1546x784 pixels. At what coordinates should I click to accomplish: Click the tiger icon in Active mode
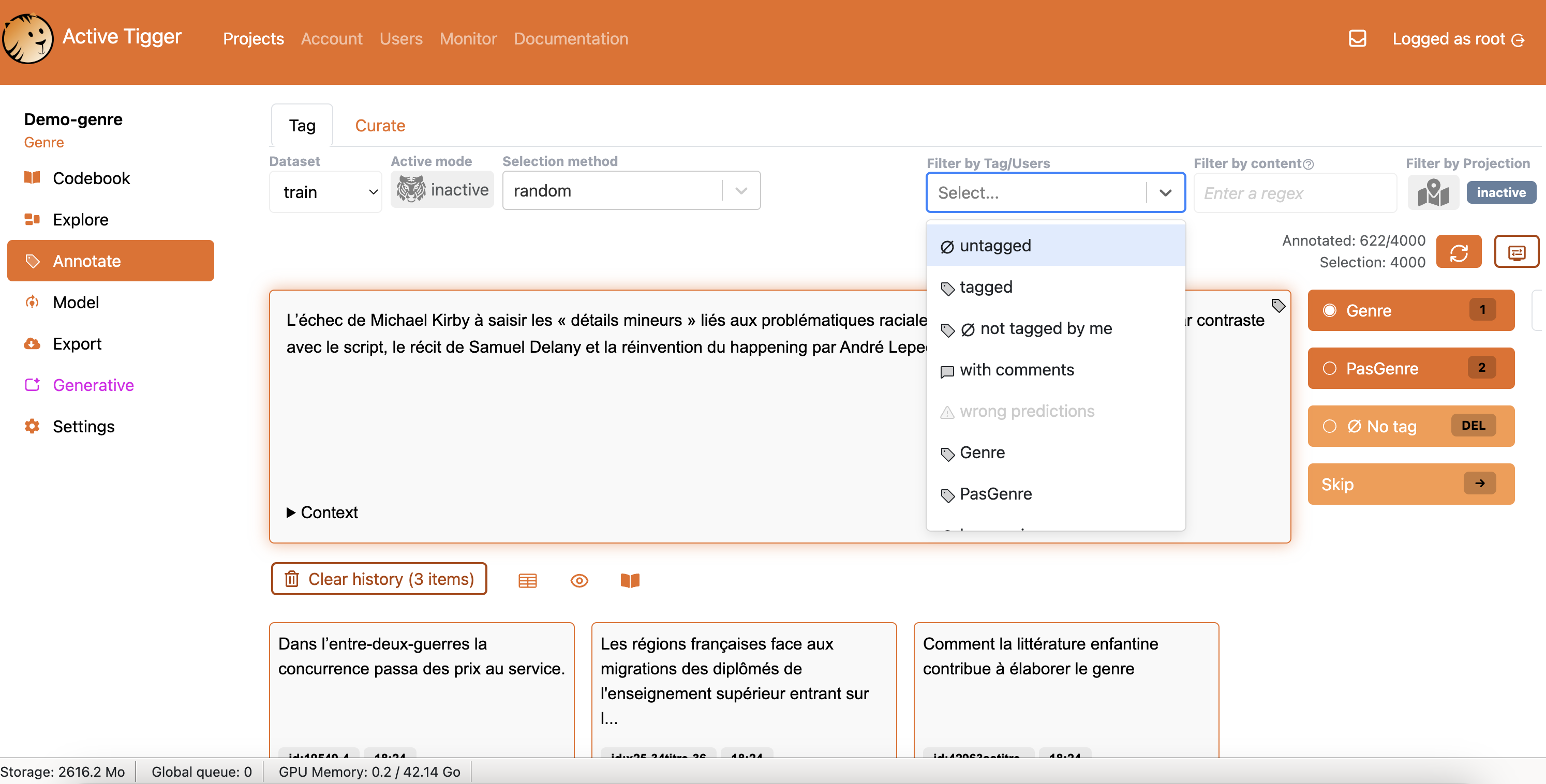click(411, 190)
